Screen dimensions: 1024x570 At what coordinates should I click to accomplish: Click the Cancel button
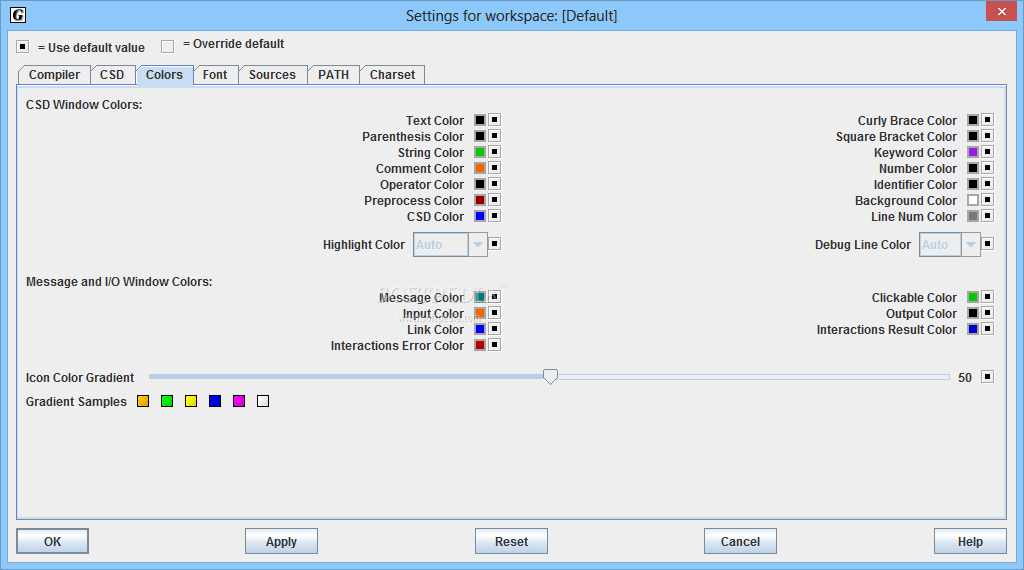[741, 541]
